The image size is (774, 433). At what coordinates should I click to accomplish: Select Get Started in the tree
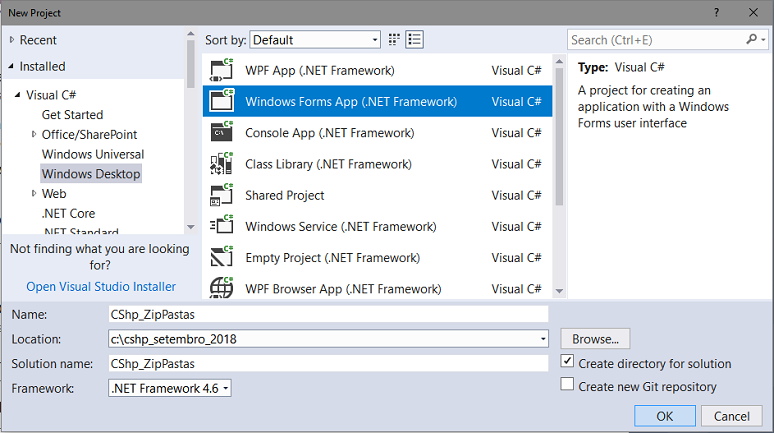pyautogui.click(x=73, y=115)
